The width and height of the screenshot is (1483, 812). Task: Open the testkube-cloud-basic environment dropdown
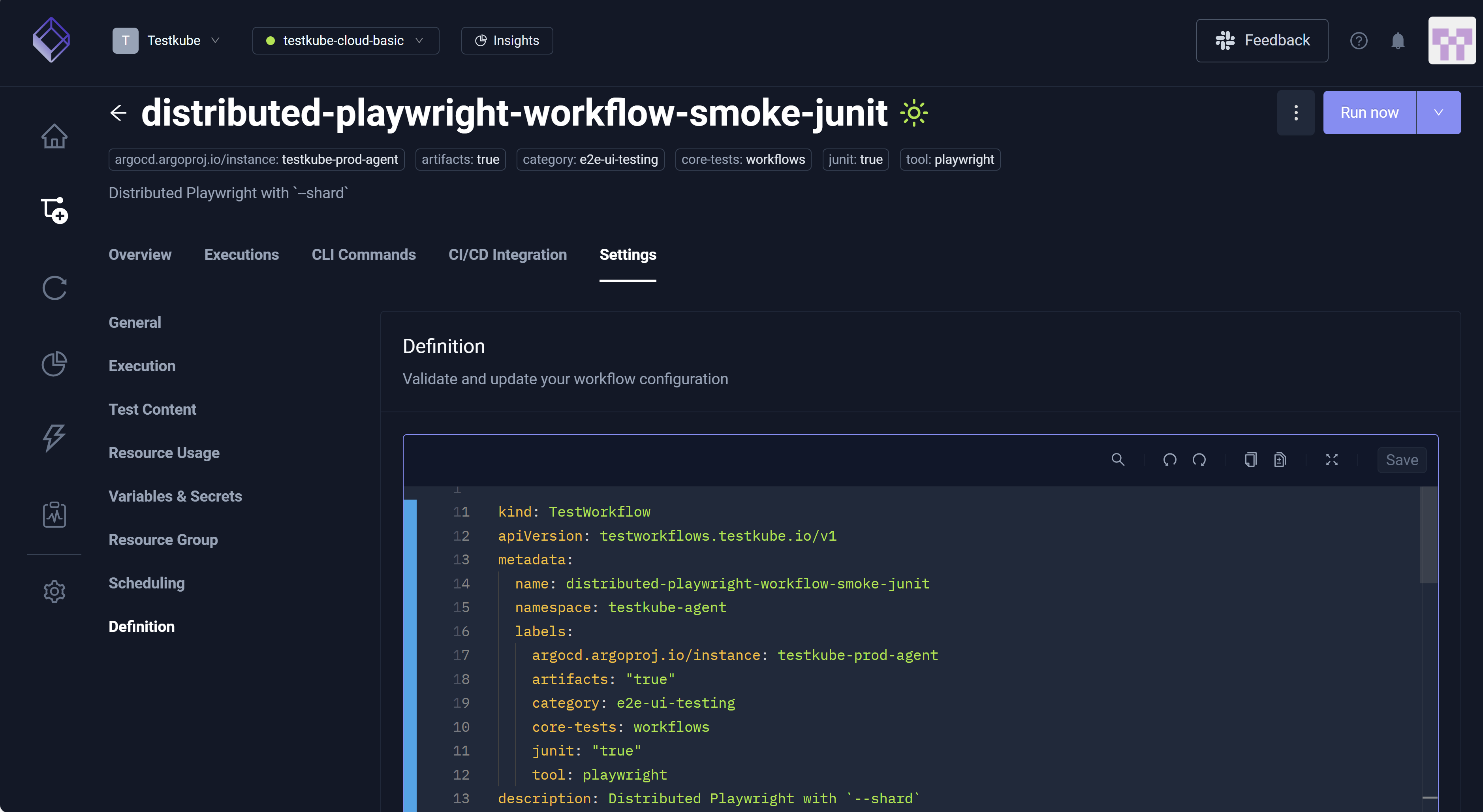tap(346, 41)
